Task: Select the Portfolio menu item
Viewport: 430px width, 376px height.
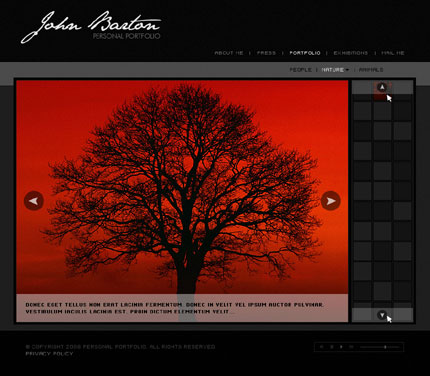Action: (305, 53)
